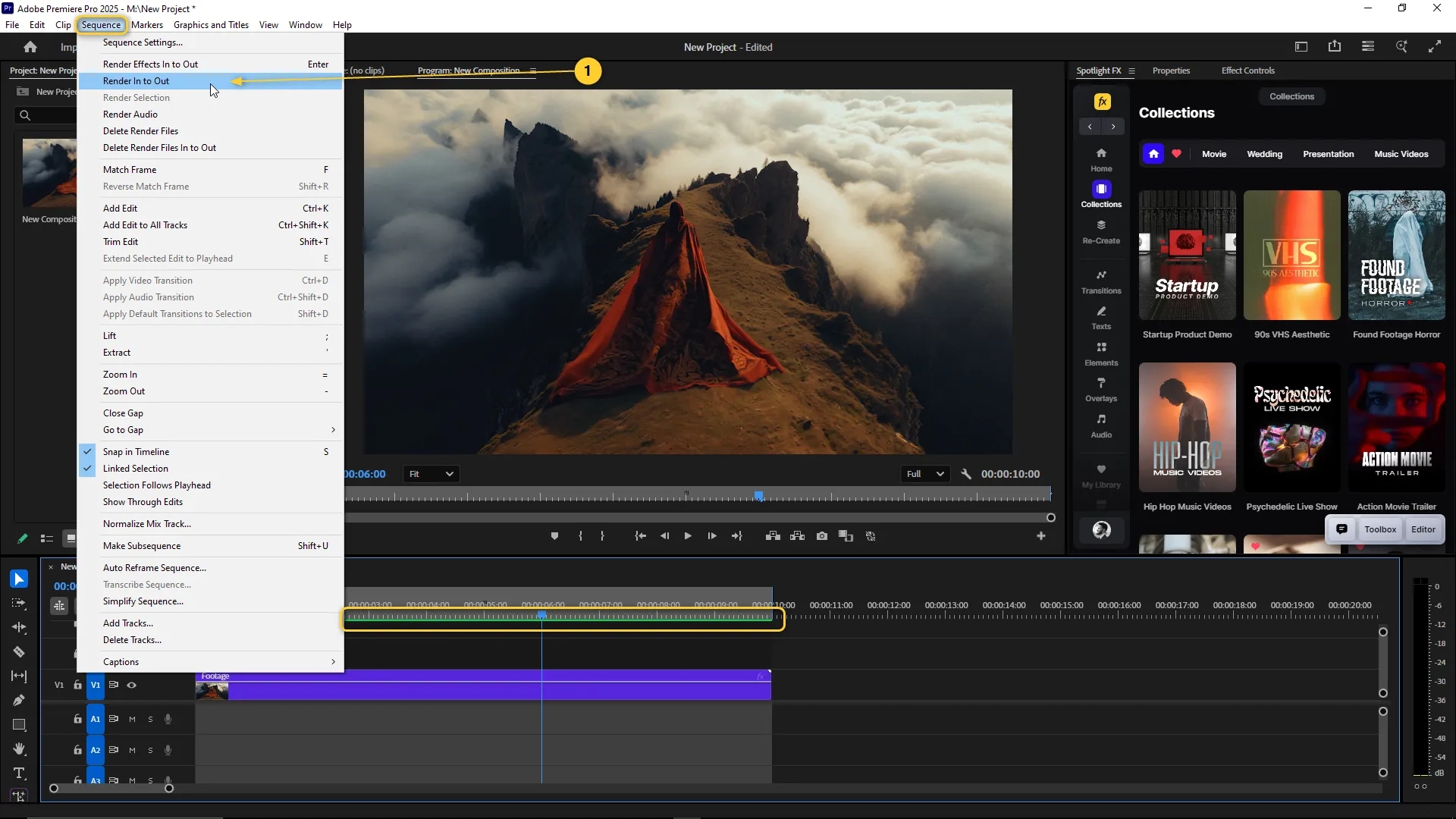
Task: Select the Rectangle tool
Action: click(19, 725)
